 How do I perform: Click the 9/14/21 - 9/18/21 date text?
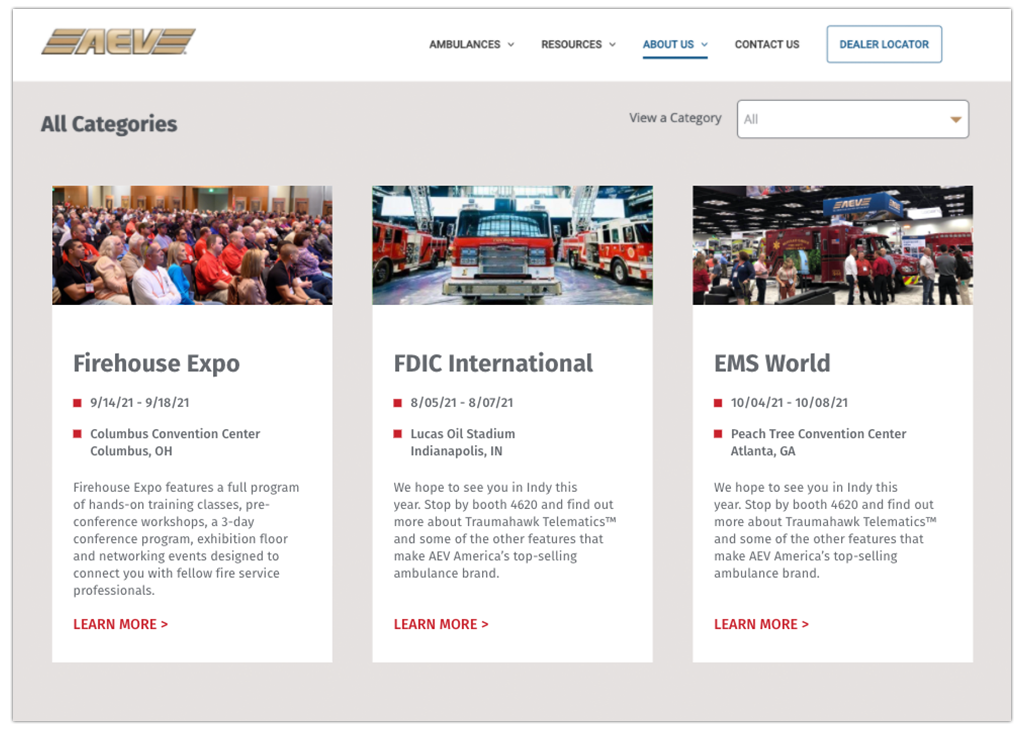click(140, 403)
